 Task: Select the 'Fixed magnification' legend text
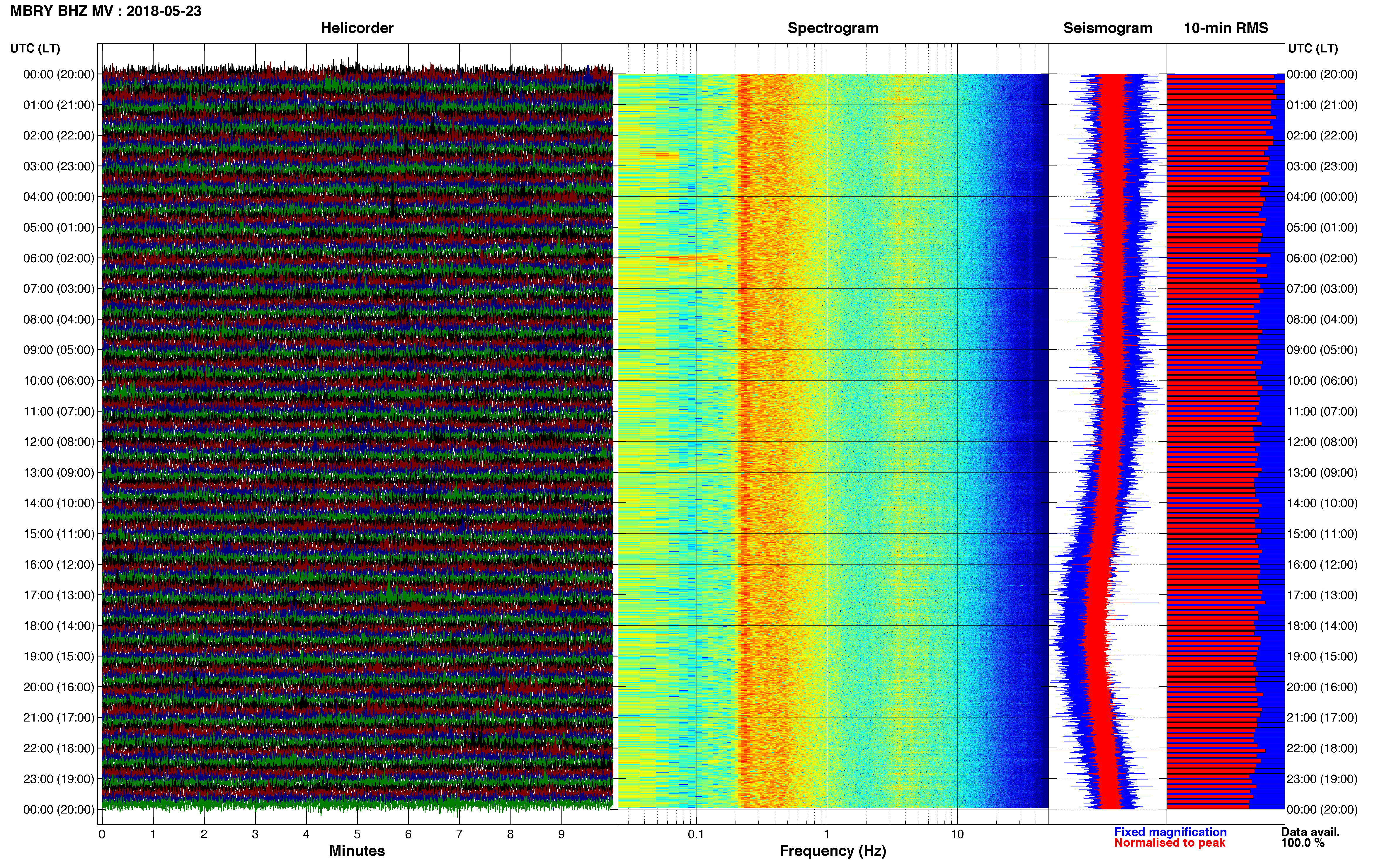tap(1170, 832)
